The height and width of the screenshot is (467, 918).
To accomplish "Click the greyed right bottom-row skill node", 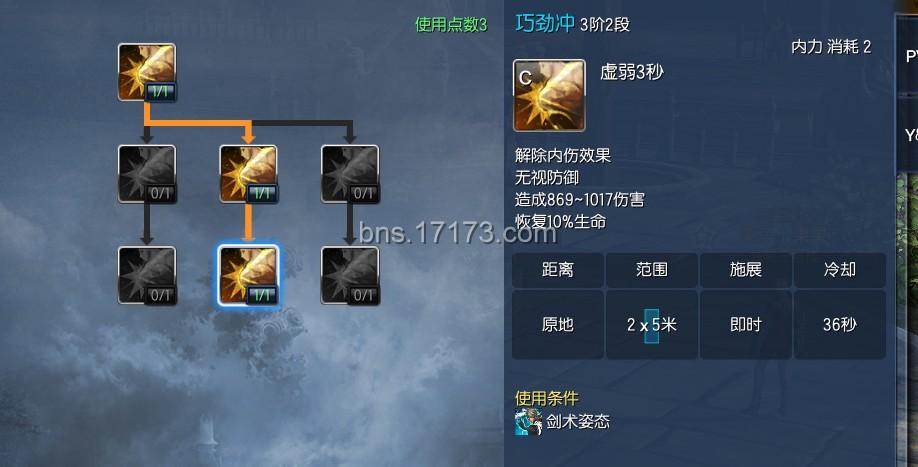I will (x=350, y=276).
